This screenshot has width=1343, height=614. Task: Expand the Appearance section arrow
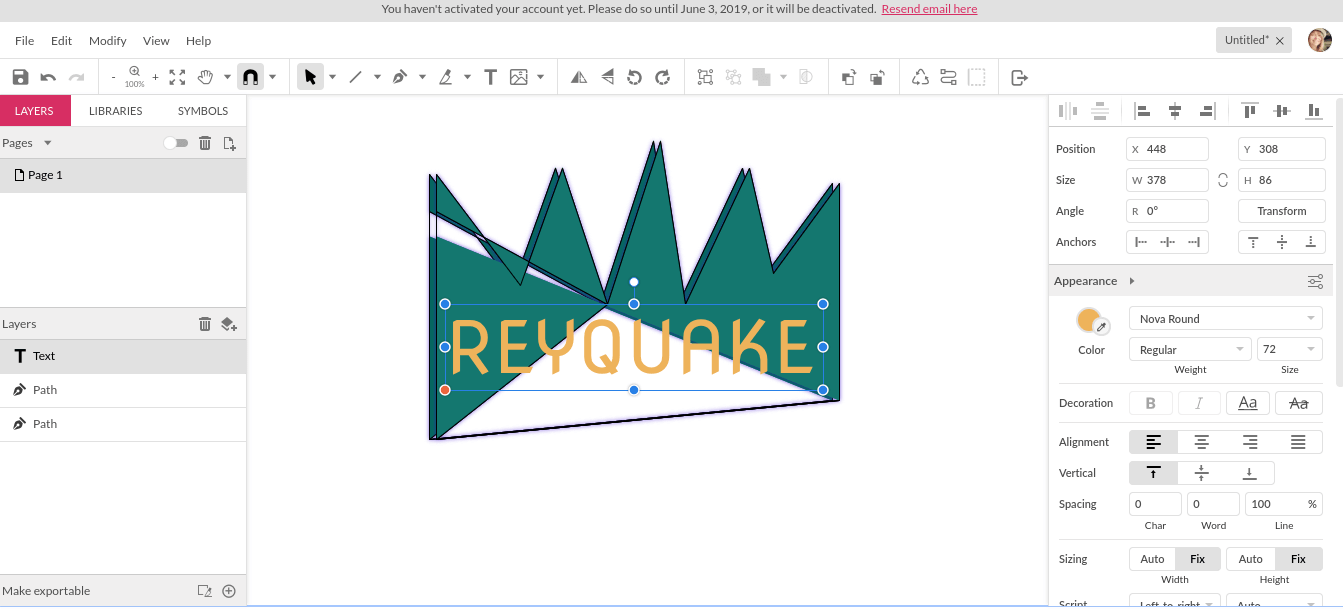tap(1132, 281)
